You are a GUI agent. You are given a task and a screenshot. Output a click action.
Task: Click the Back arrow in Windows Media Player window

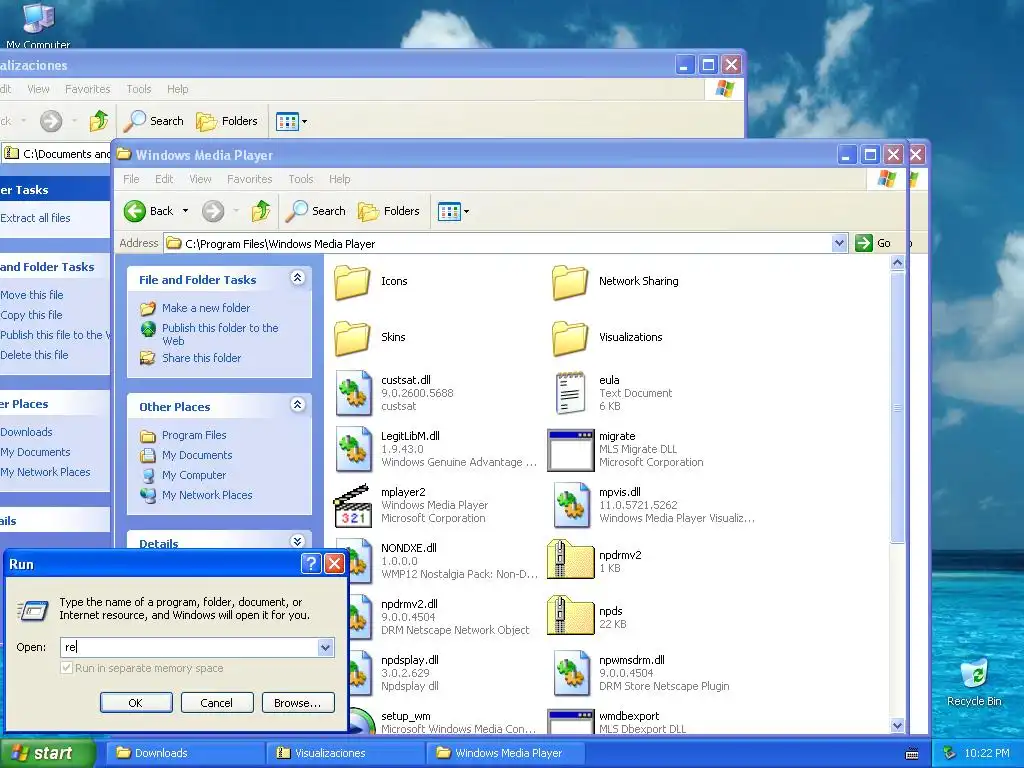tap(135, 211)
